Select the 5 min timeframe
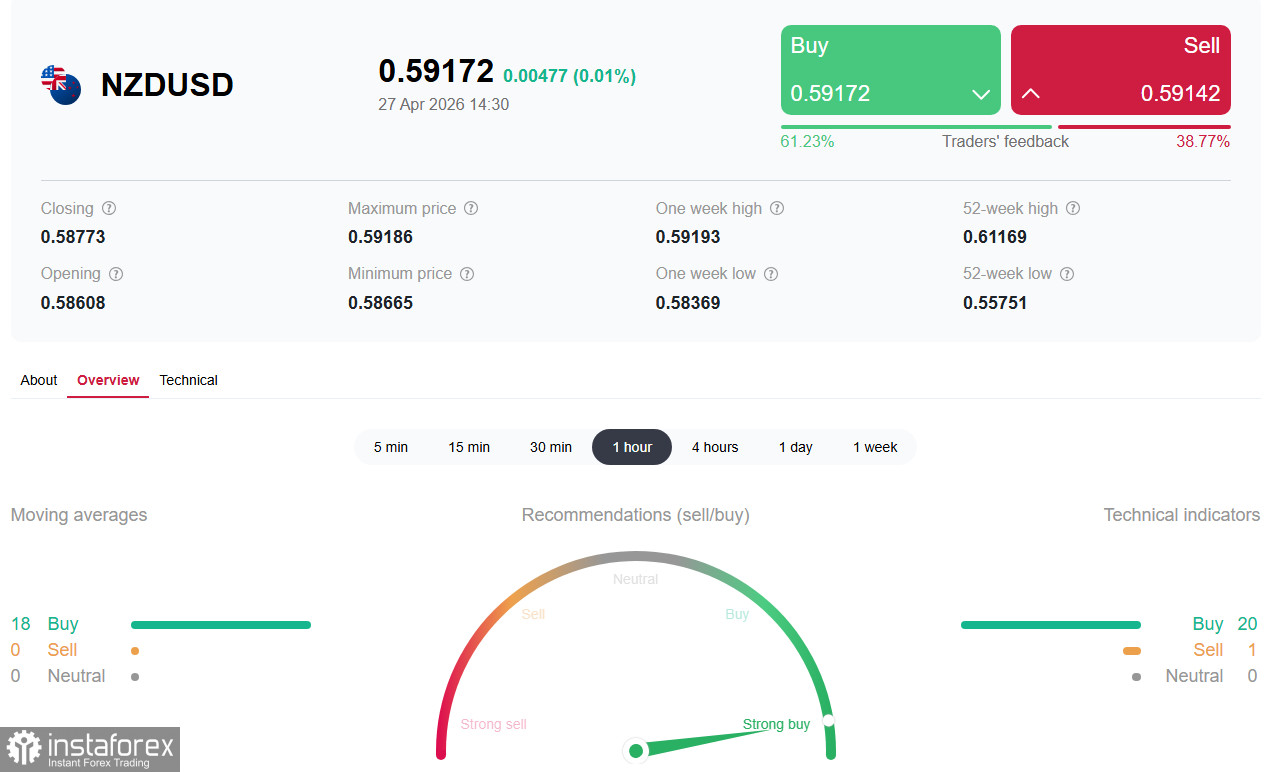This screenshot has height=772, width=1267. coord(391,447)
